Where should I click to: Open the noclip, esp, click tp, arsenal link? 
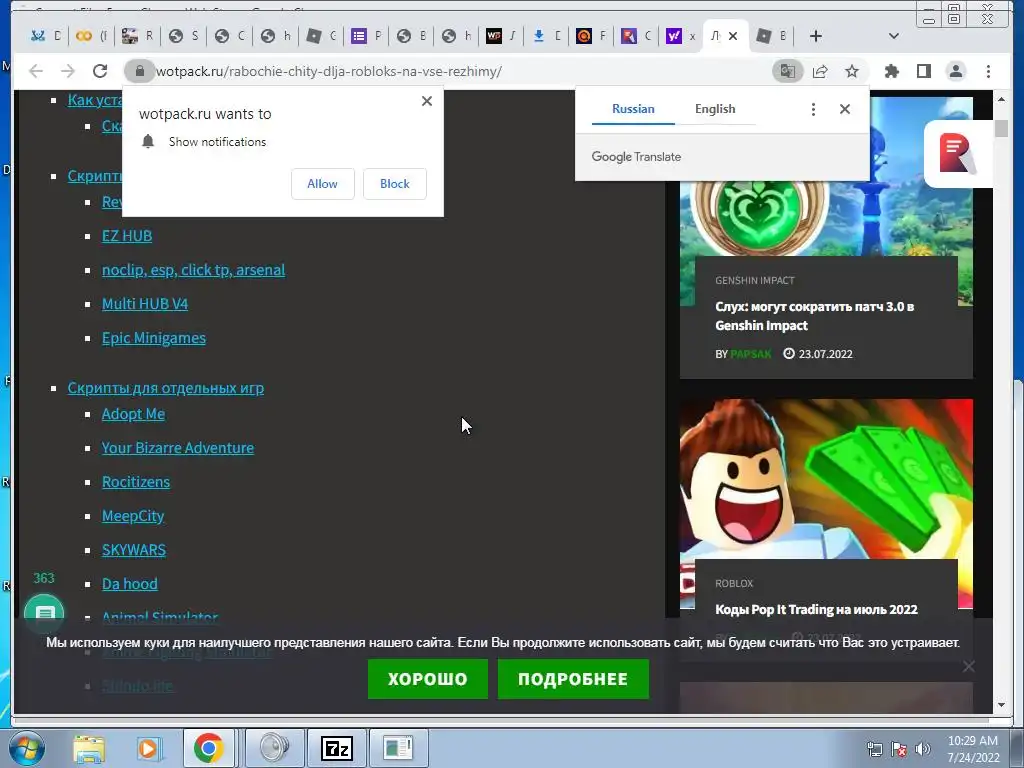tap(193, 270)
